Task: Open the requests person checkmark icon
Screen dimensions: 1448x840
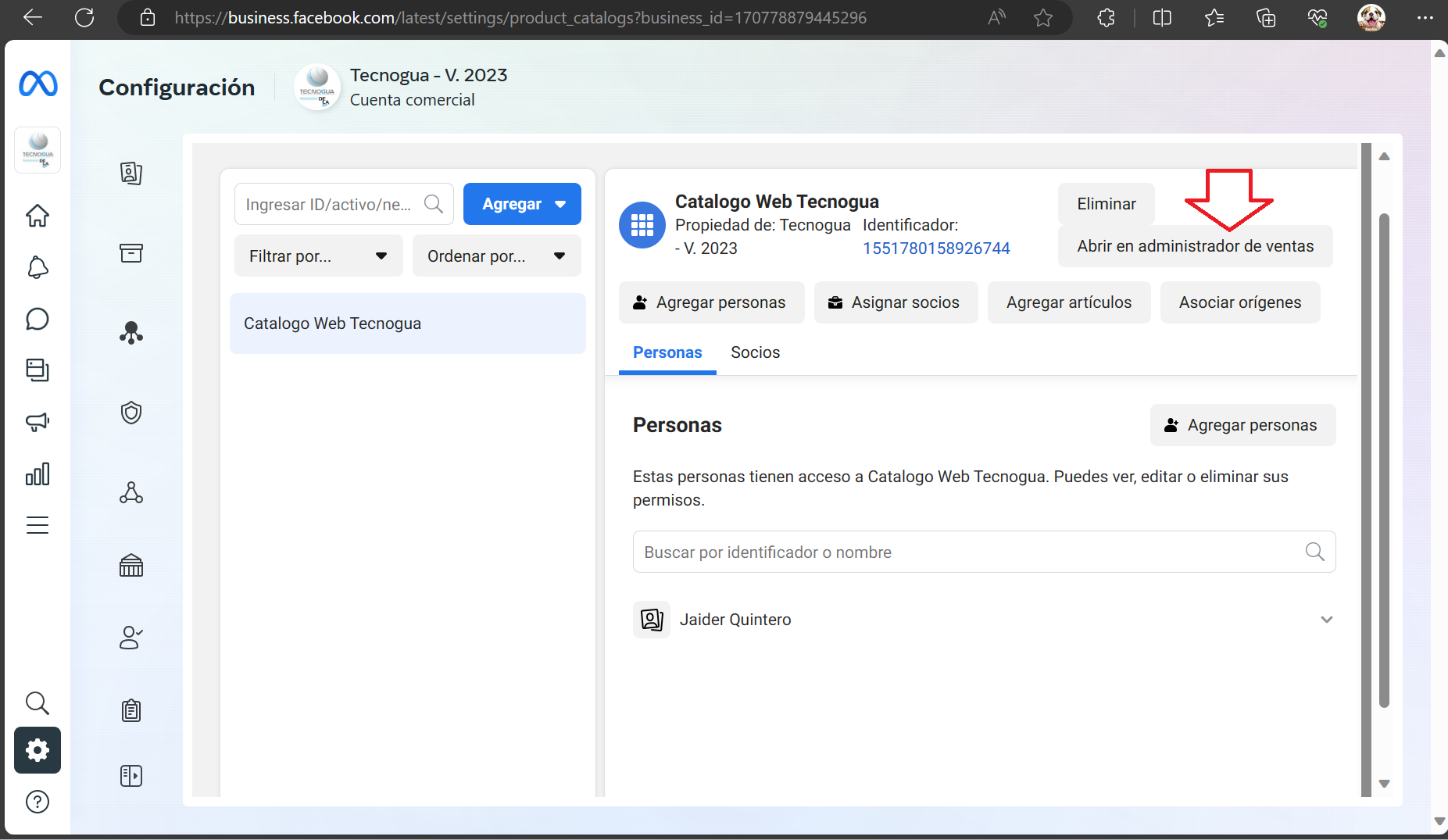Action: pos(131,638)
